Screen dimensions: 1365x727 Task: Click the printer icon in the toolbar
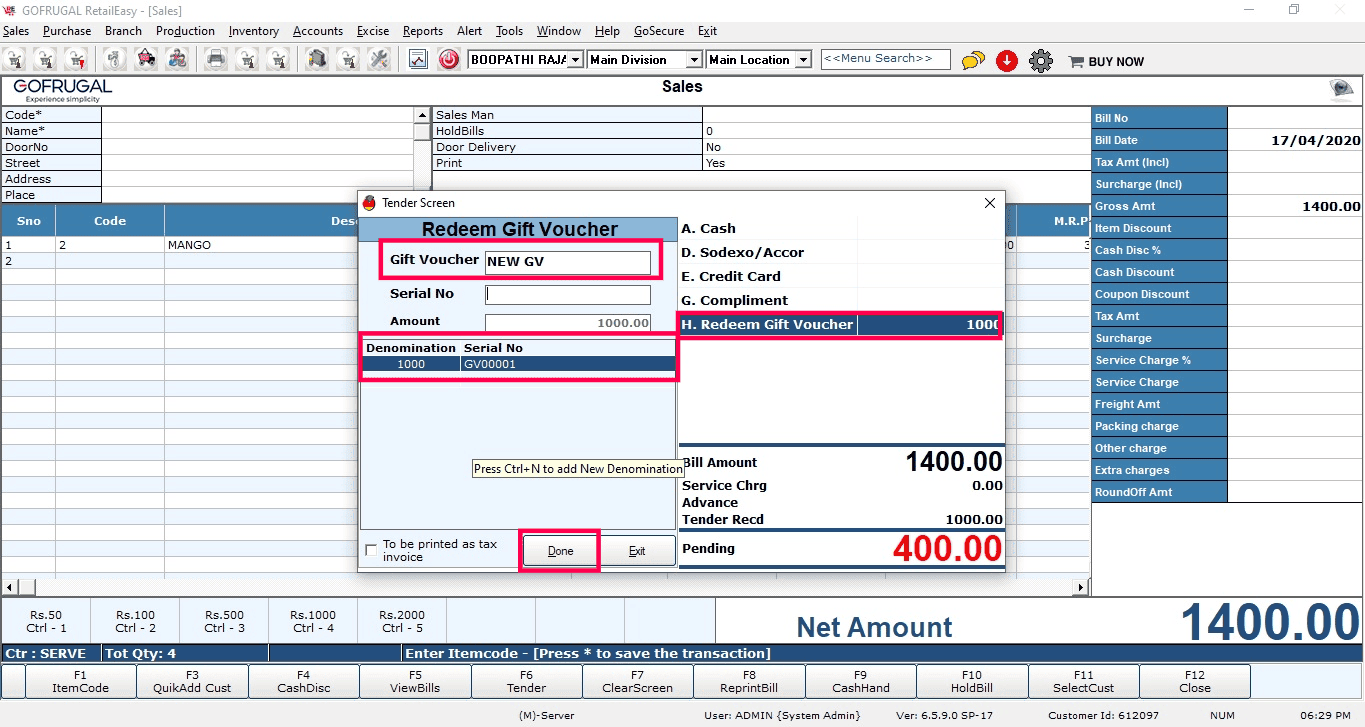click(216, 59)
